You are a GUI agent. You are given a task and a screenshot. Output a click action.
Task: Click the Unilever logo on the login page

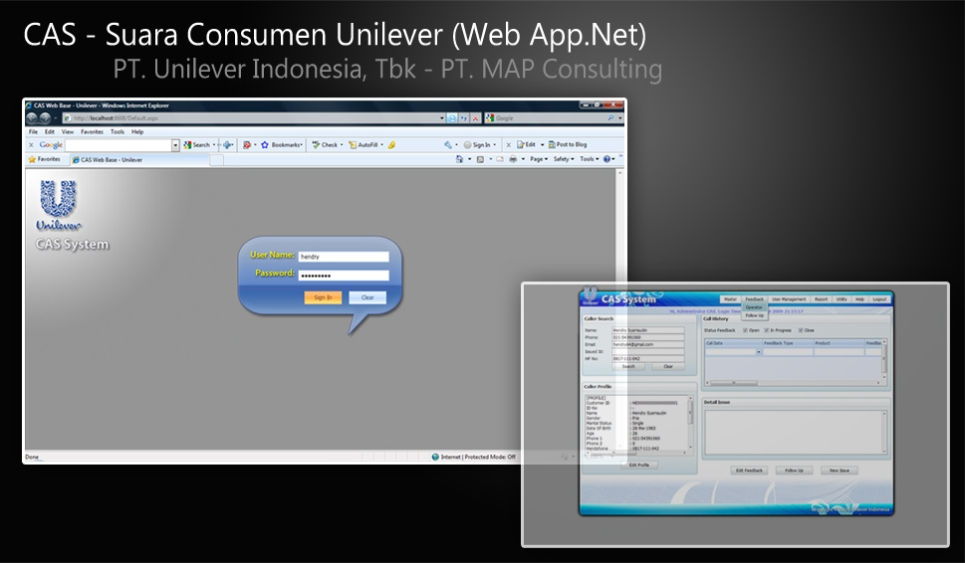pyautogui.click(x=58, y=205)
